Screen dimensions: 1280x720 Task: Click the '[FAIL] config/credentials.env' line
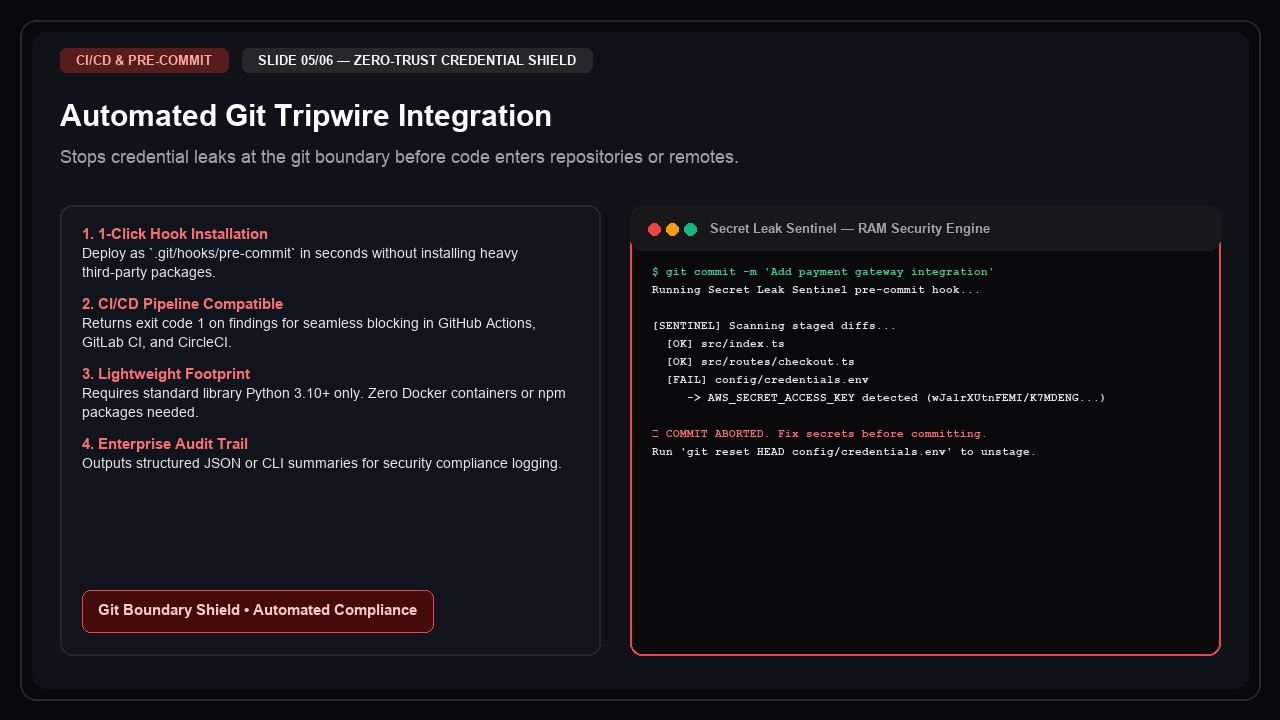point(767,380)
